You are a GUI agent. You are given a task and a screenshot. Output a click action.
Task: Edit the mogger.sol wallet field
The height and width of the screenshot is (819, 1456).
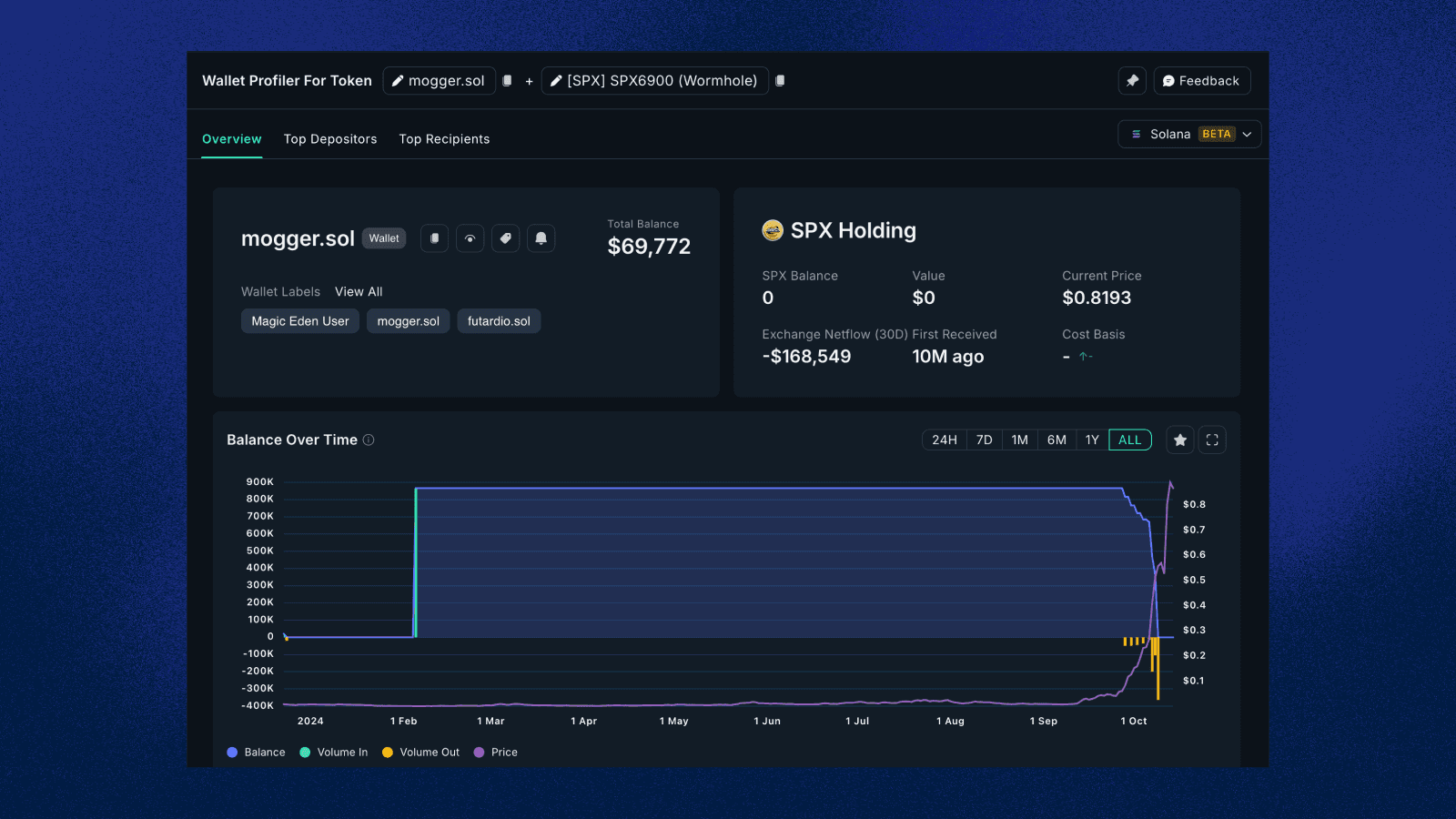pos(440,81)
